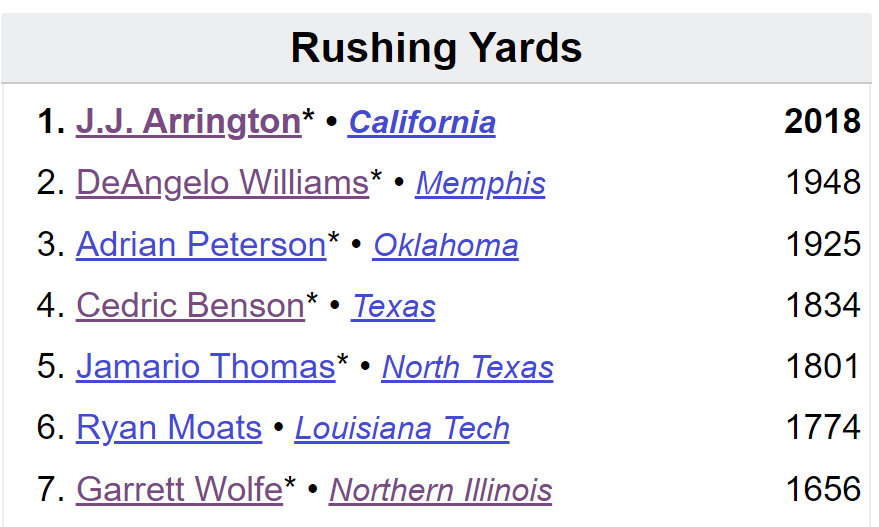This screenshot has width=879, height=527.
Task: Visit the North Texas link
Action: [468, 367]
